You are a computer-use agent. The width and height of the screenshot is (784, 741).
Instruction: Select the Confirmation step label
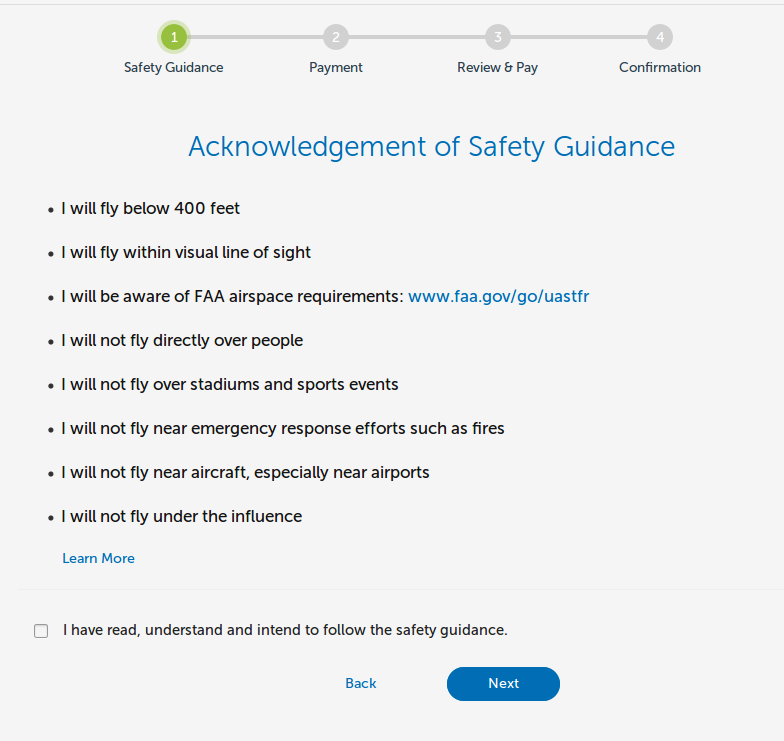click(x=660, y=68)
